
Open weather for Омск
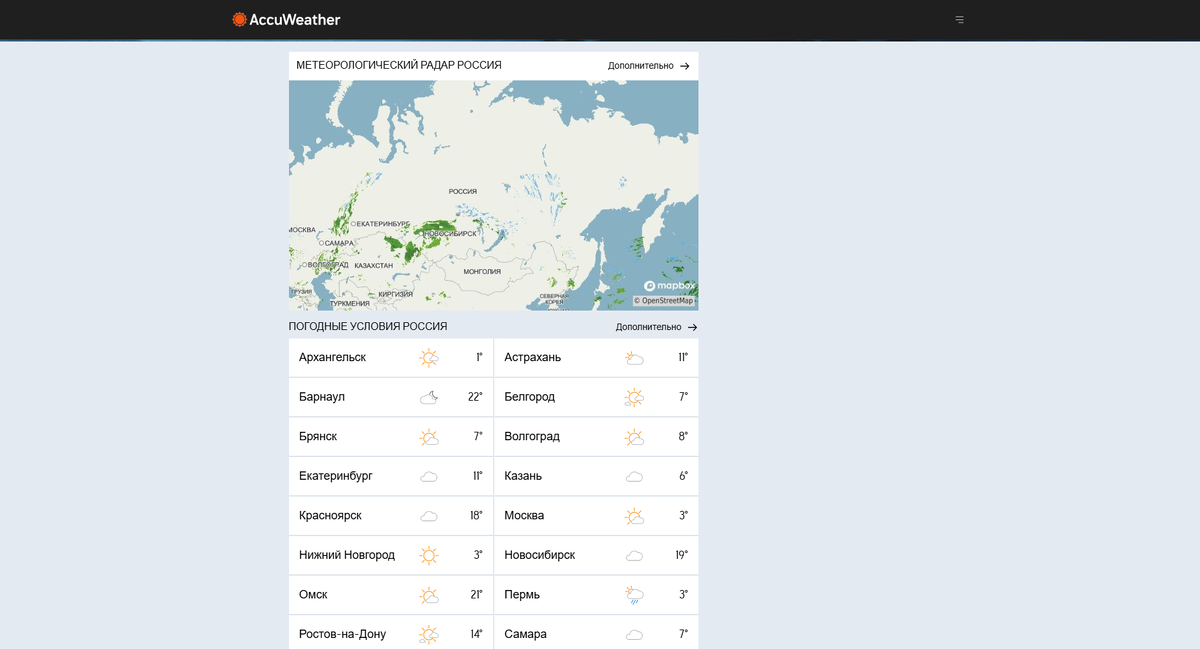click(x=391, y=595)
